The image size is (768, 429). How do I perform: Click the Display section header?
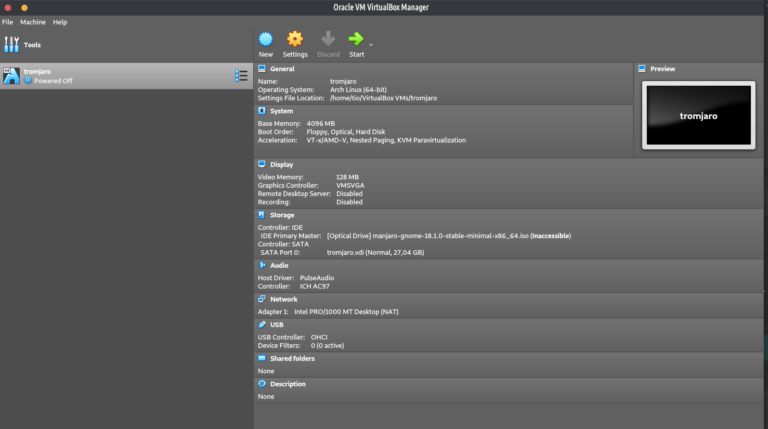pyautogui.click(x=281, y=164)
